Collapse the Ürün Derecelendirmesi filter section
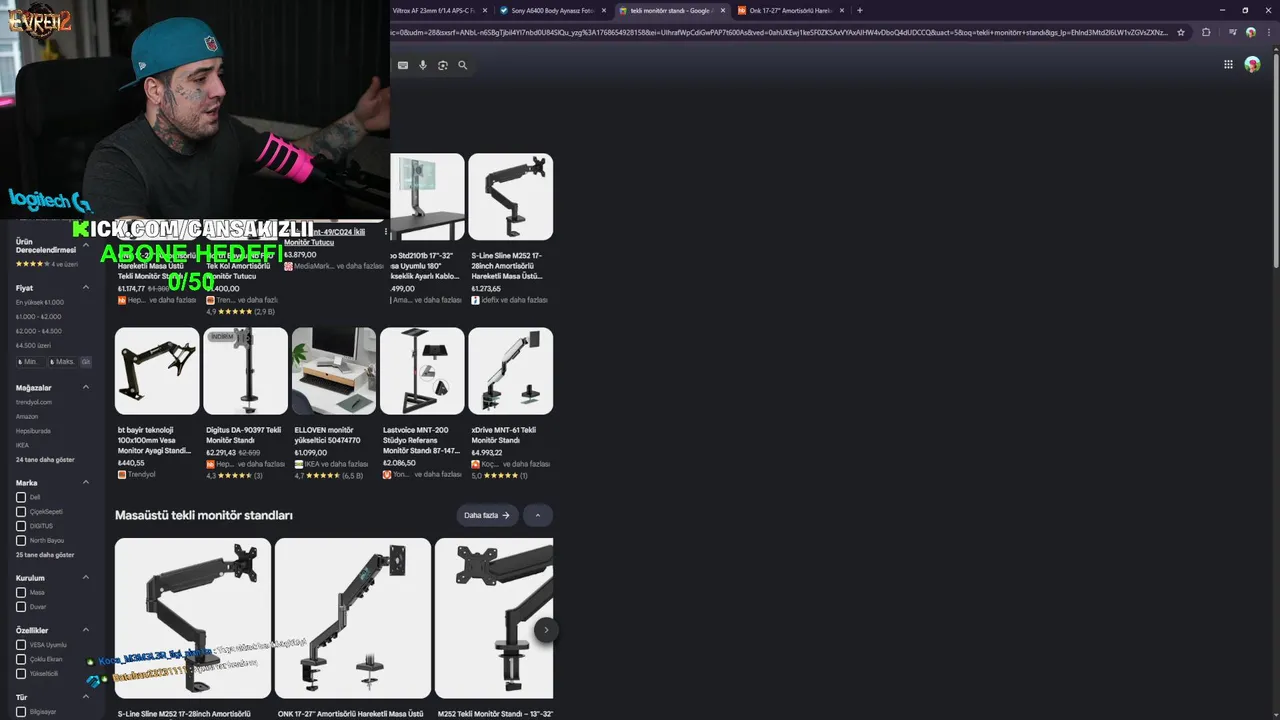 click(x=86, y=245)
